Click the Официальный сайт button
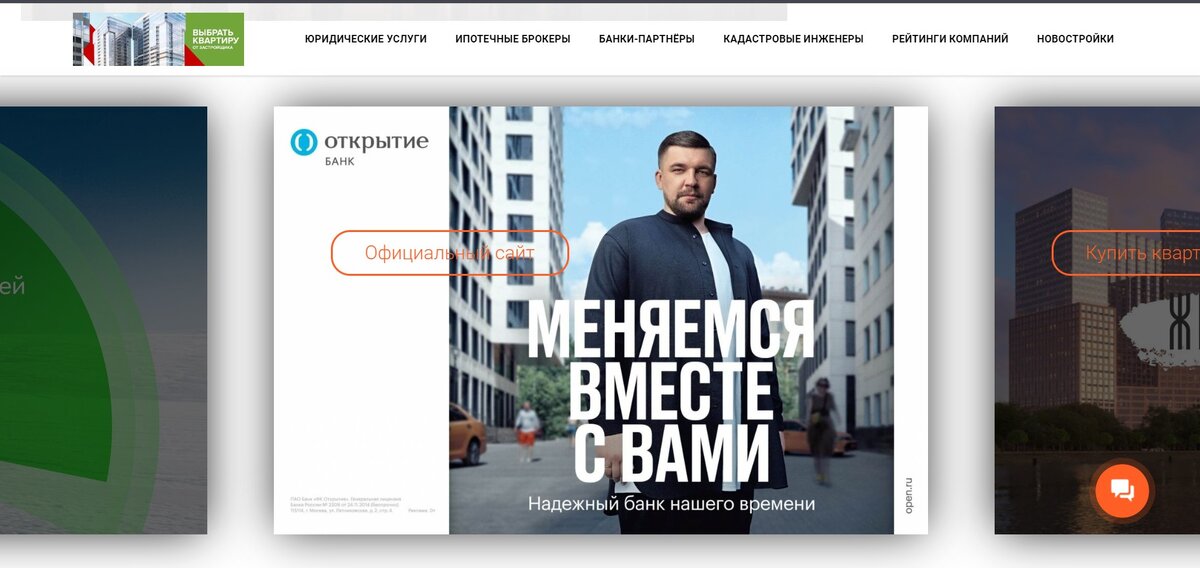The width and height of the screenshot is (1200, 568). 450,253
